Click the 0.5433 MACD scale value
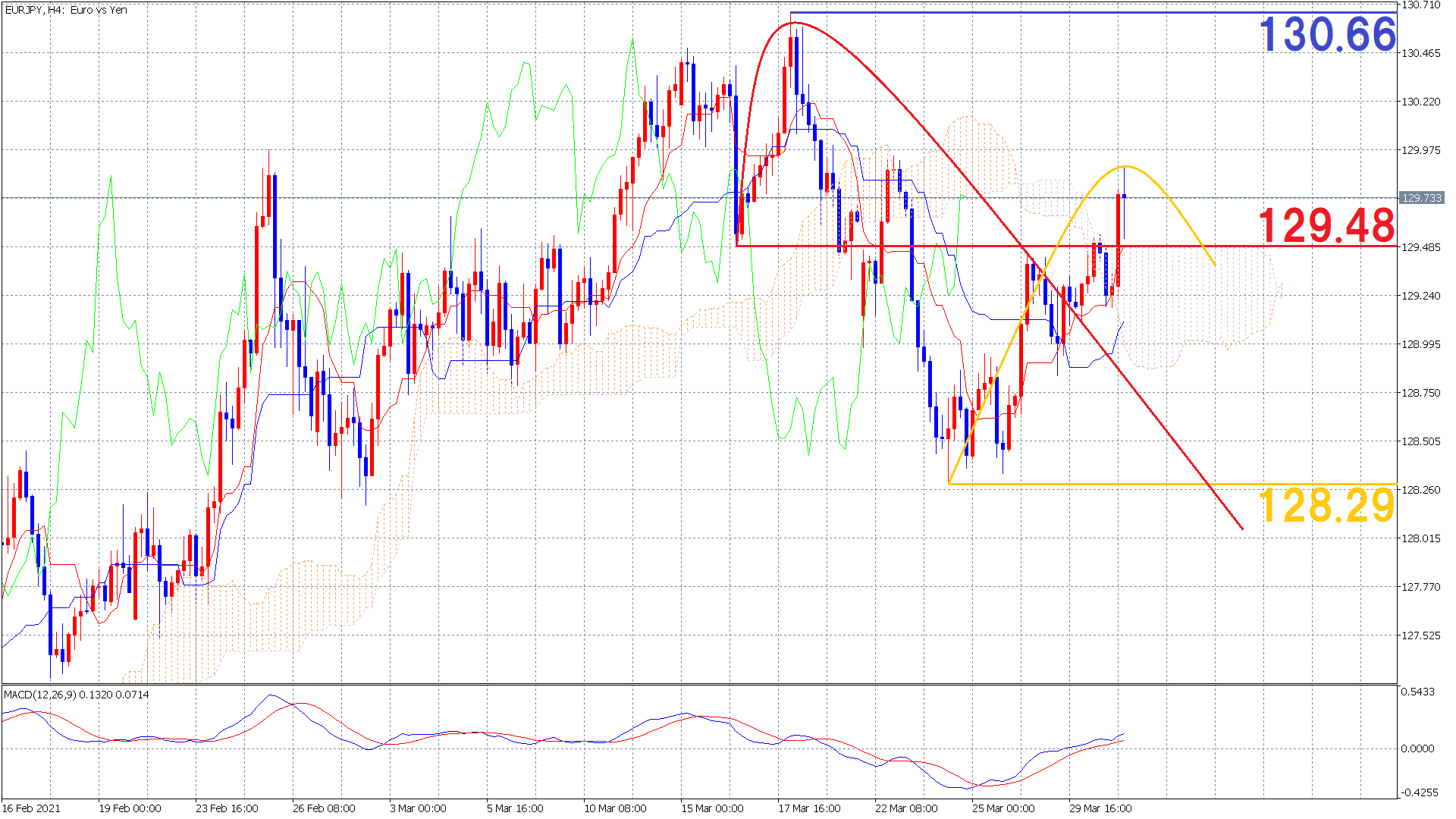Image resolution: width=1456 pixels, height=819 pixels. pos(1417,692)
